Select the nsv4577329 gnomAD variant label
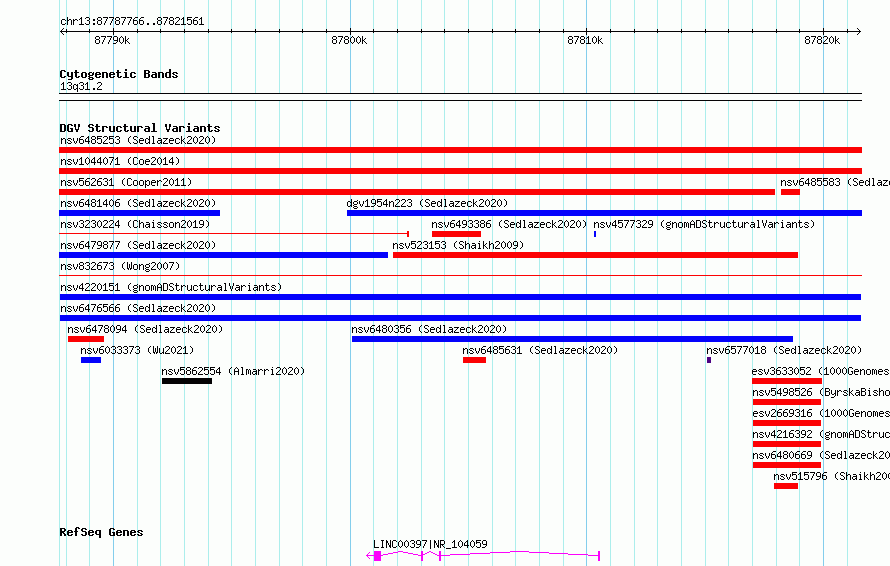Screen dimensions: 890x566 click(704, 224)
